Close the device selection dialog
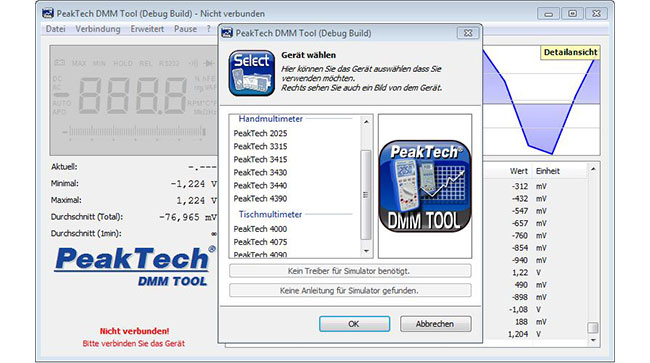The height and width of the screenshot is (363, 650). pyautogui.click(x=468, y=33)
